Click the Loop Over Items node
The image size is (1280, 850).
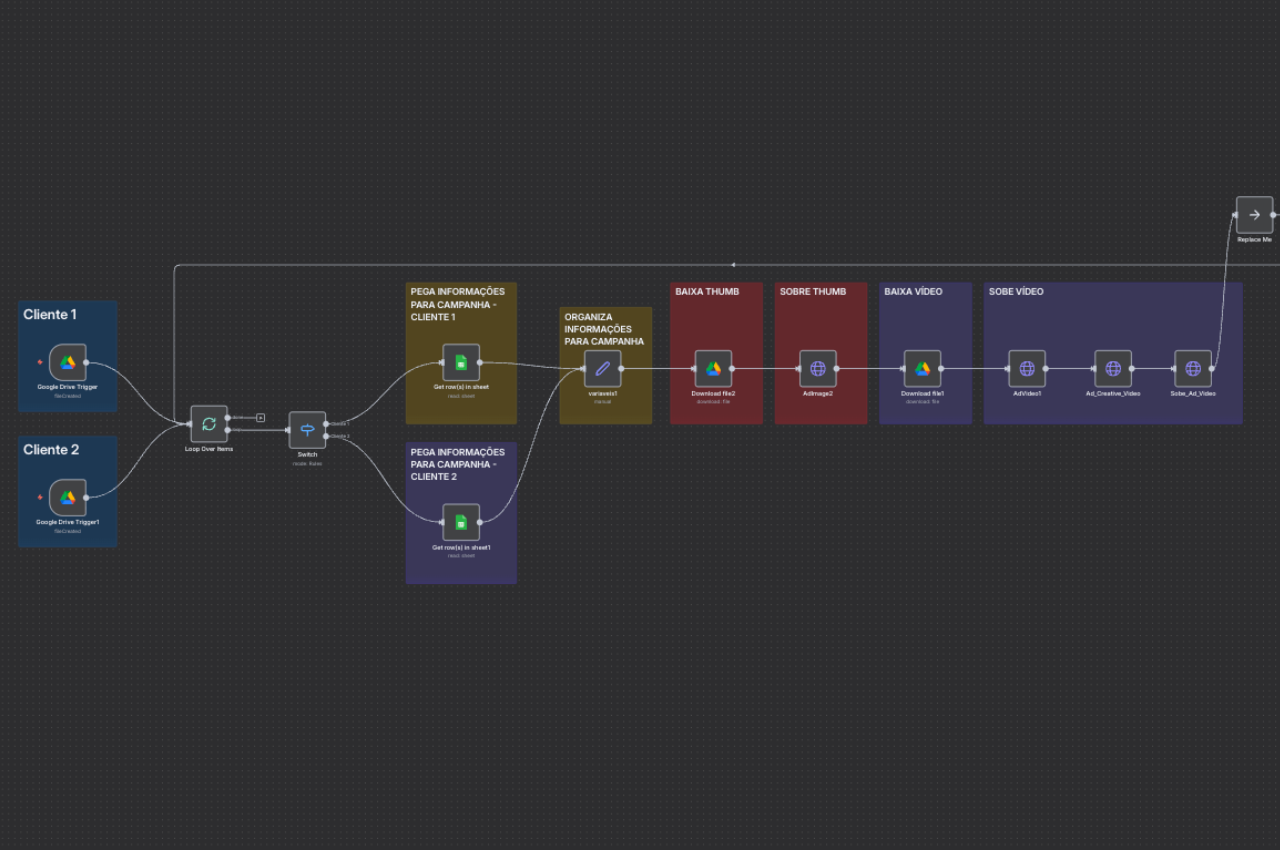point(209,424)
